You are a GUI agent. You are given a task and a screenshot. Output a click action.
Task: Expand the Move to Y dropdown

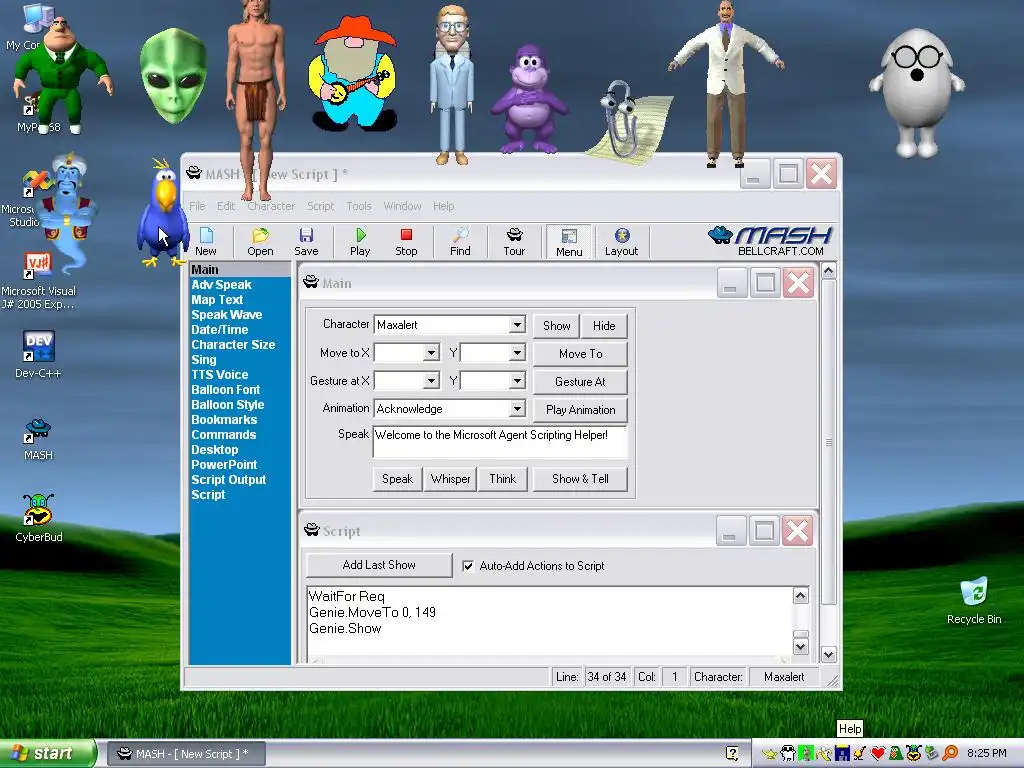coord(517,353)
